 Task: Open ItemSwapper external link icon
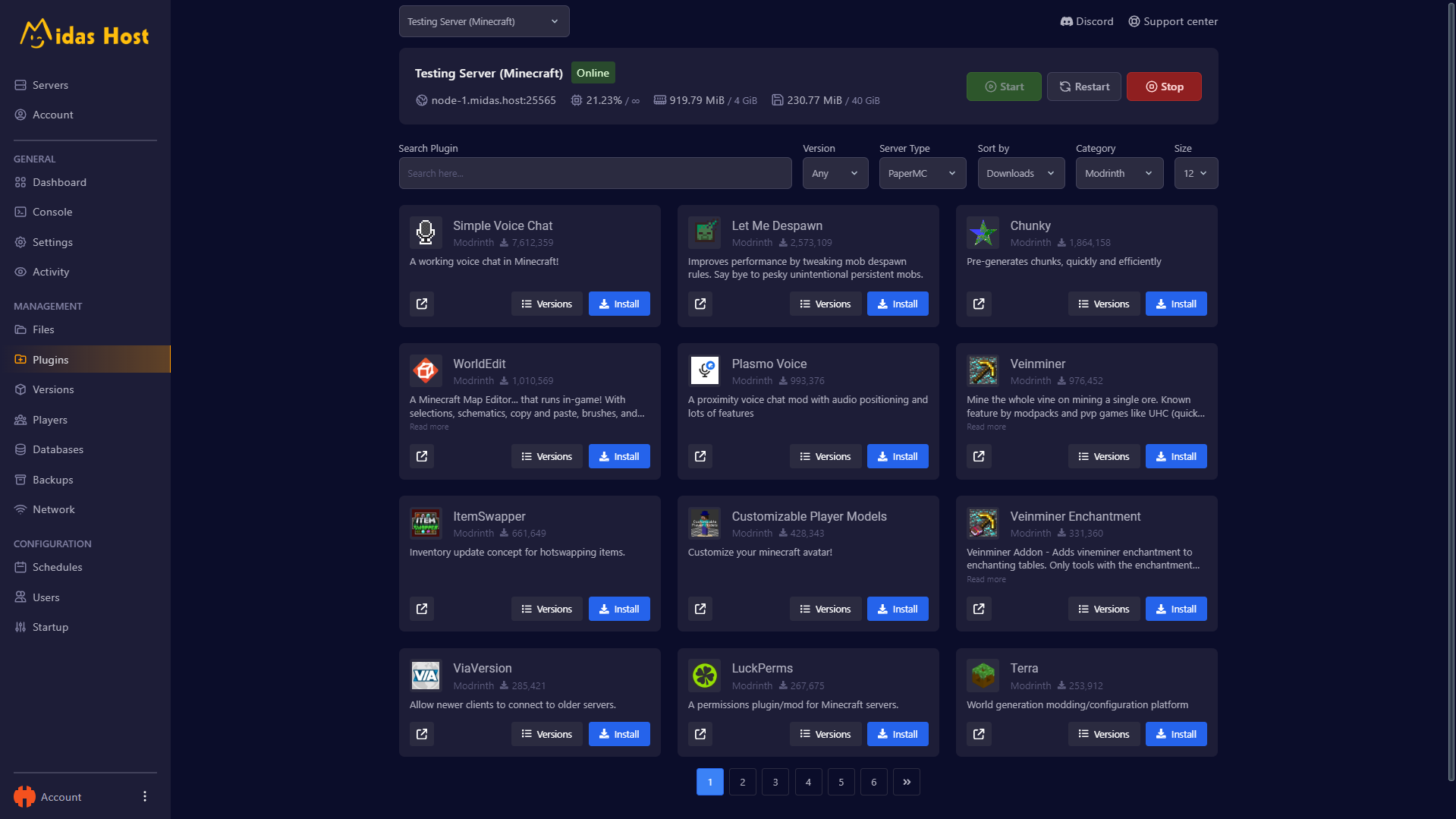422,609
